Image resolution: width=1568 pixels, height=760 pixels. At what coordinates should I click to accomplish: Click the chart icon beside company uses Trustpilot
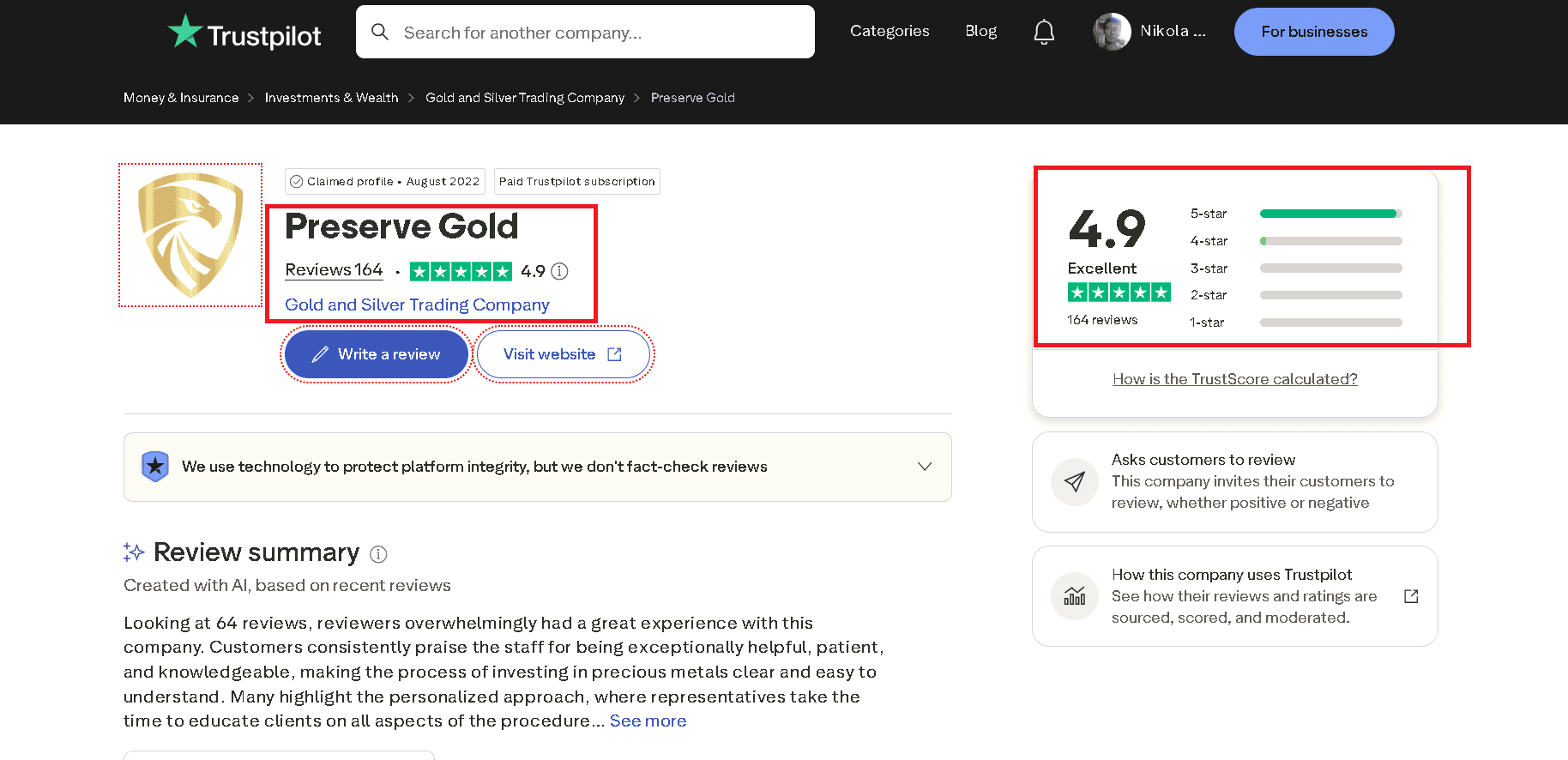pos(1075,596)
